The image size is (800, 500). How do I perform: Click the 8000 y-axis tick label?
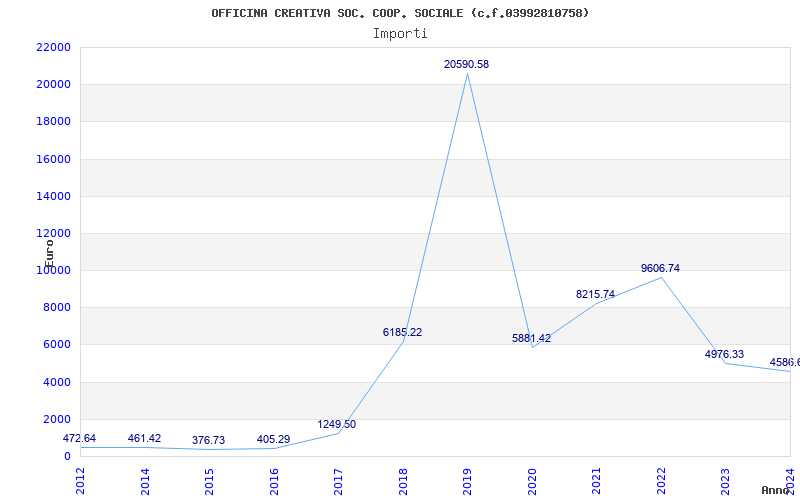(x=56, y=308)
